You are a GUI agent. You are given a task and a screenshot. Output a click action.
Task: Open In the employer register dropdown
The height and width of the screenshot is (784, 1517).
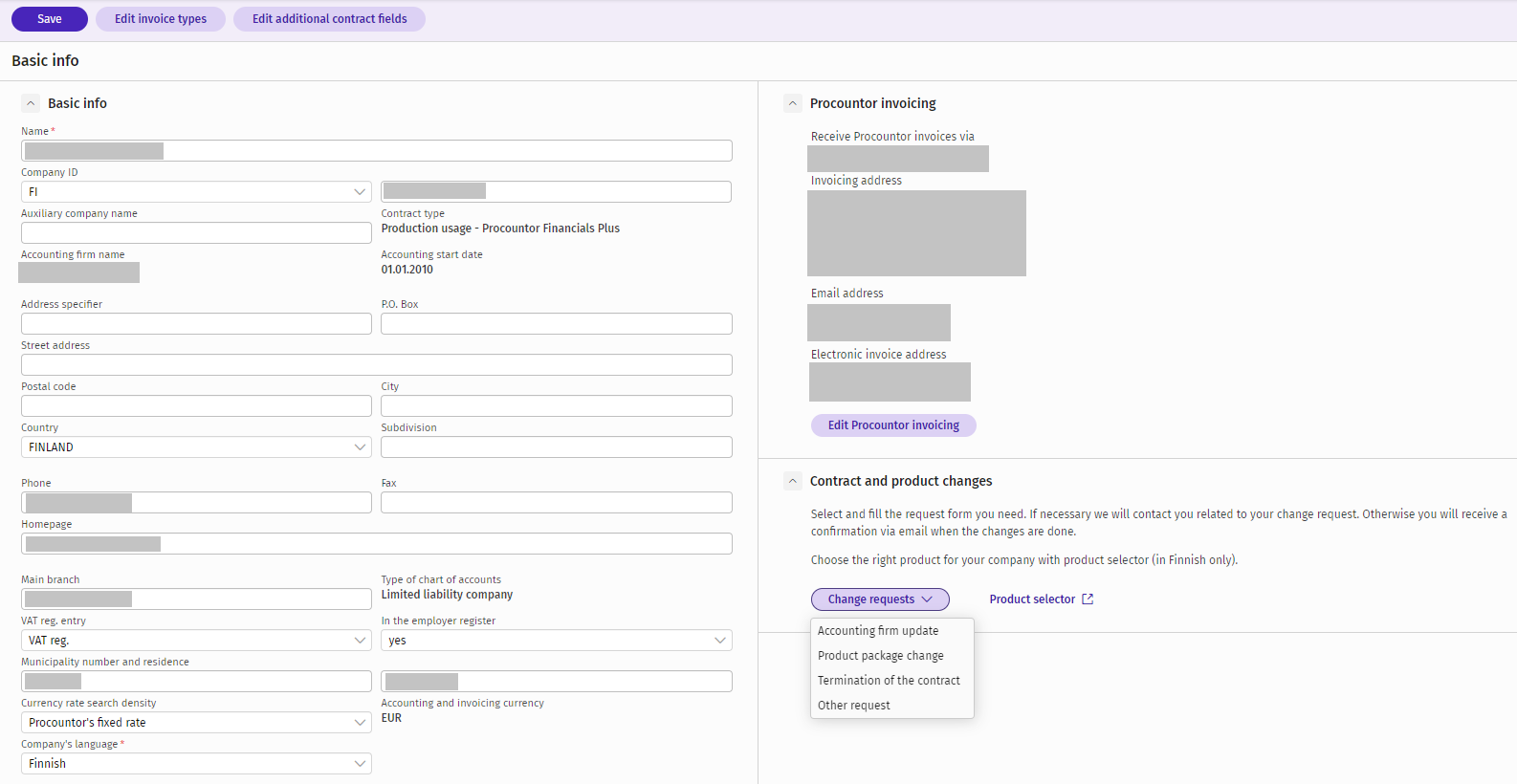click(x=557, y=641)
